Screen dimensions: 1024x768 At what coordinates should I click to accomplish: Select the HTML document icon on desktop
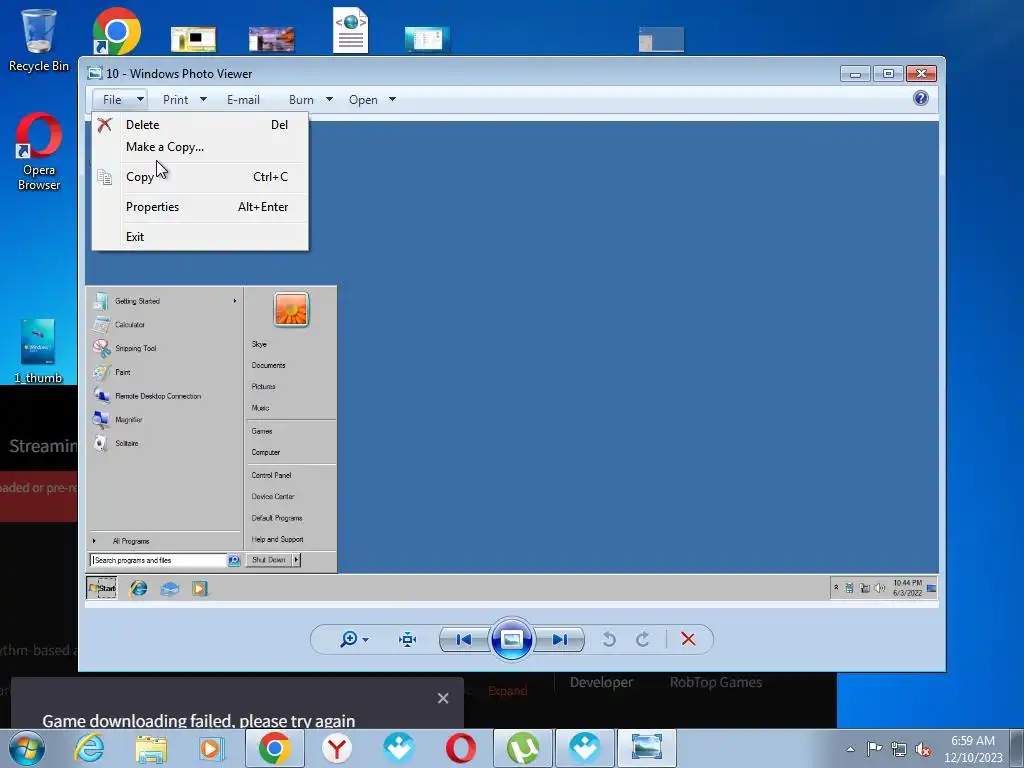point(351,30)
